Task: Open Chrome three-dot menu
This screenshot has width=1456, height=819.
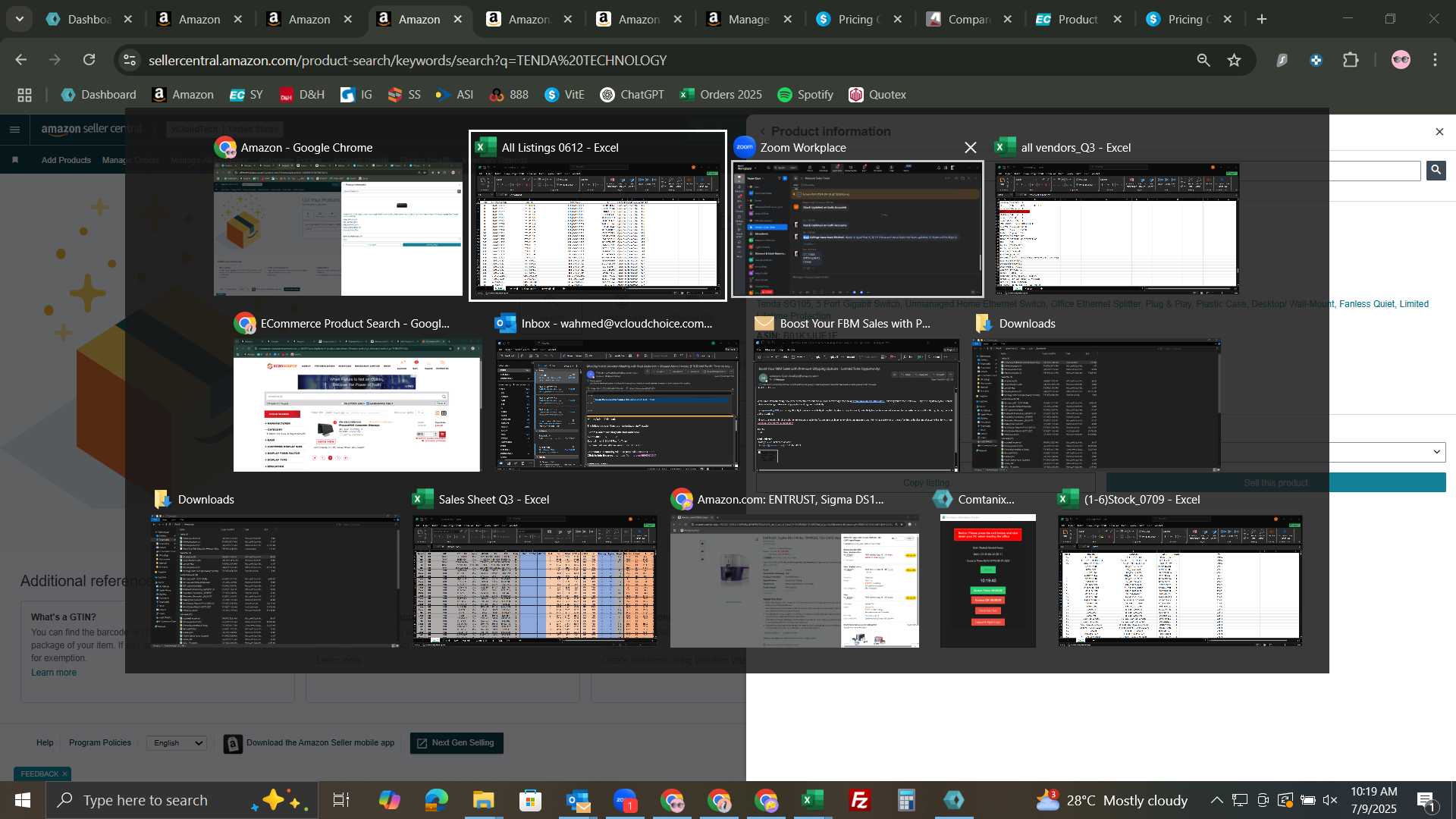Action: pos(1435,60)
